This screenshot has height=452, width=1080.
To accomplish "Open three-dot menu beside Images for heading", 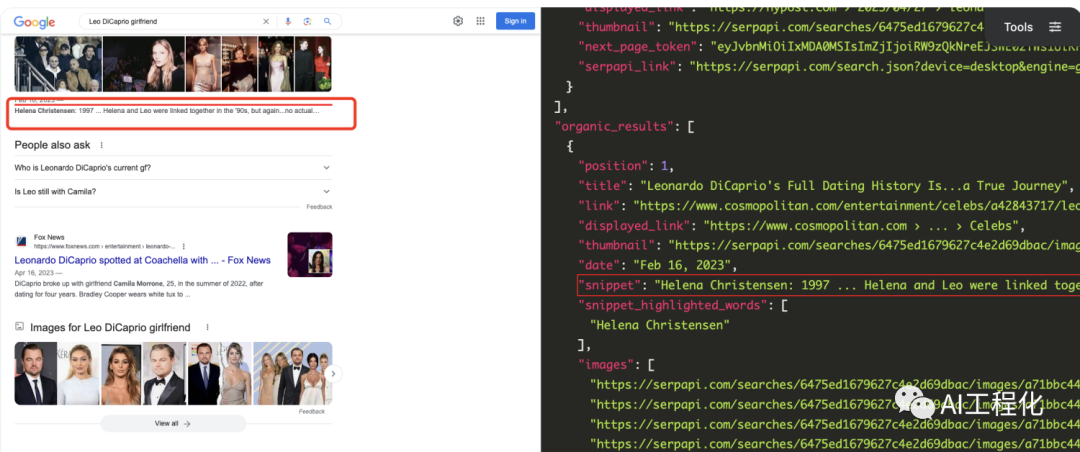I will [207, 327].
